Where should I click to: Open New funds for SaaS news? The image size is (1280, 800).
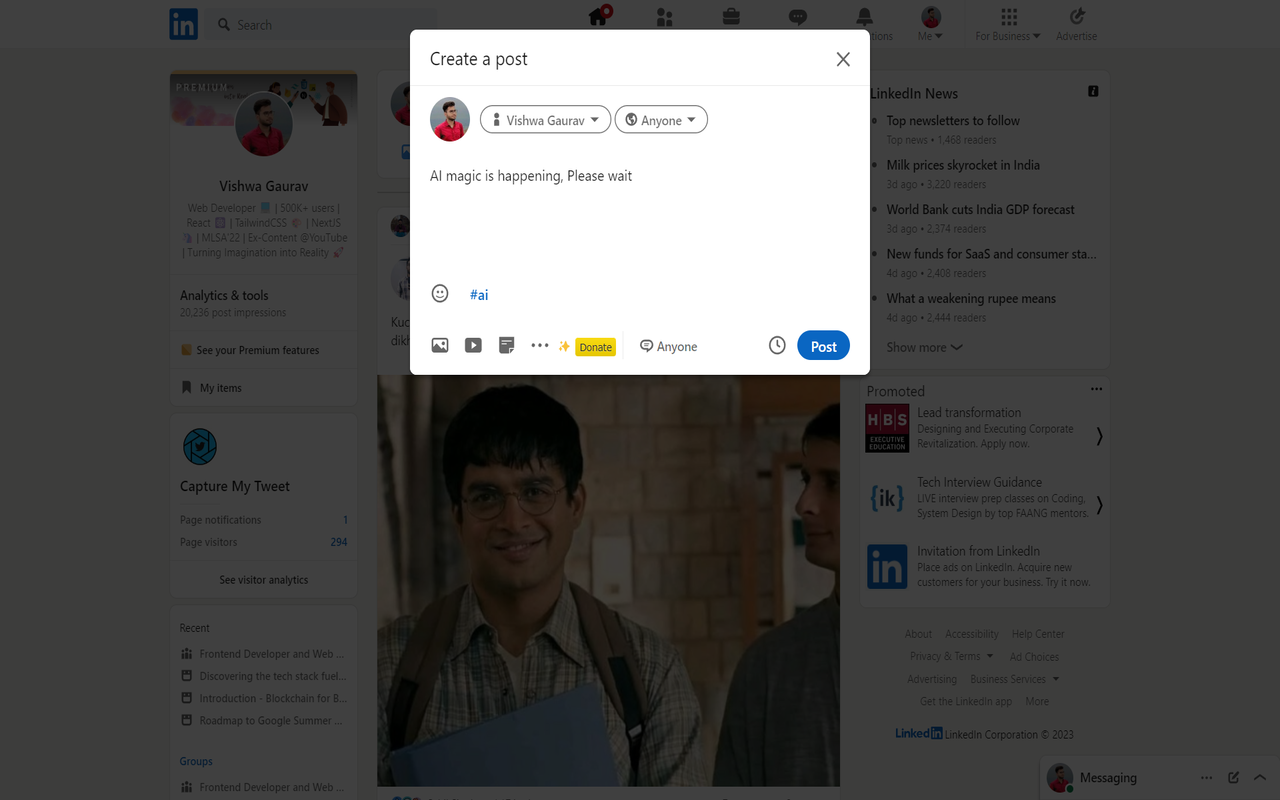click(x=991, y=254)
